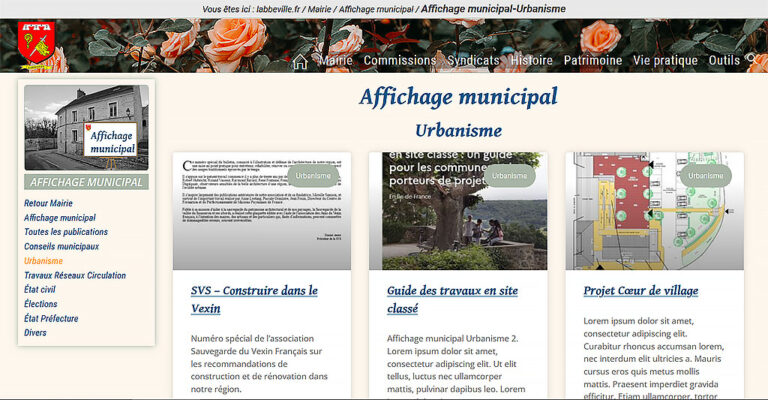Image resolution: width=768 pixels, height=400 pixels.
Task: Click the site classé guide photo thumbnail
Action: pos(458,211)
